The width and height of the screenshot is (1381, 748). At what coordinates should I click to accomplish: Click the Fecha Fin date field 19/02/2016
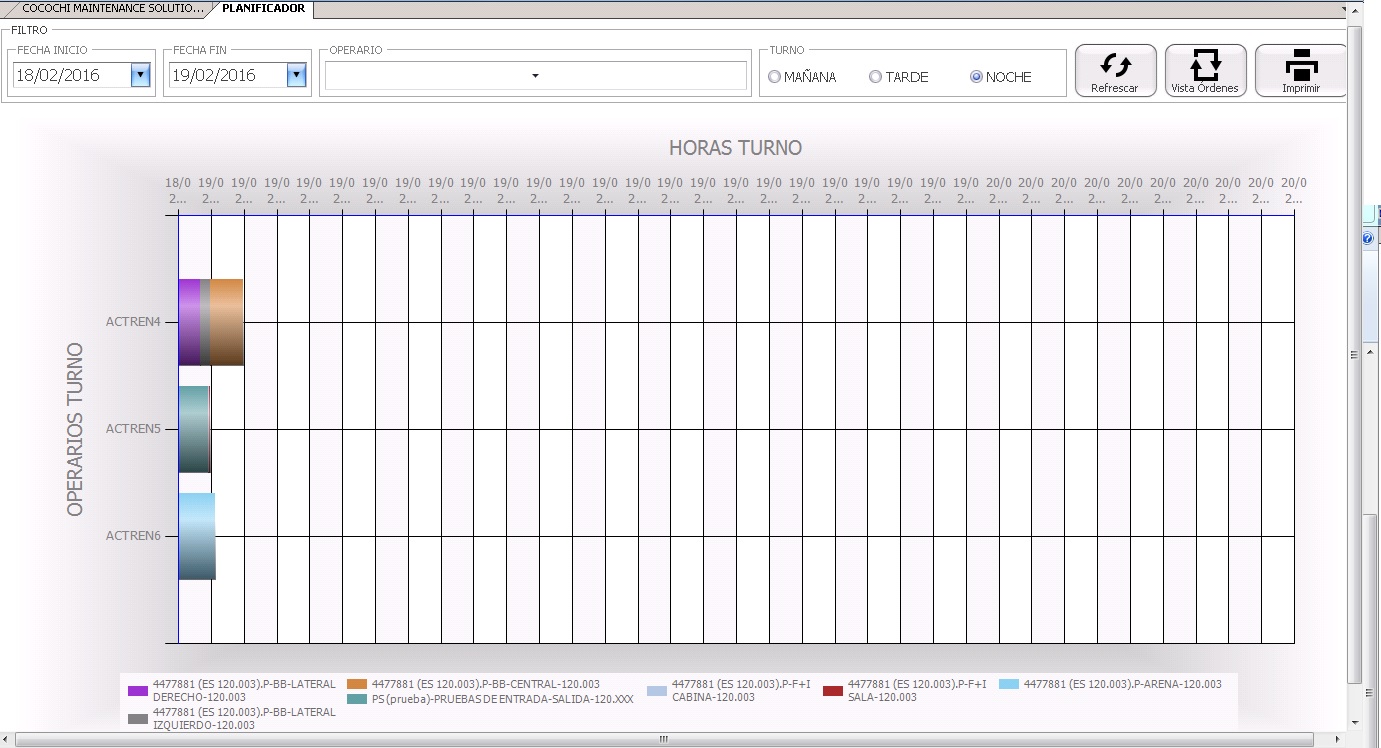pos(227,75)
